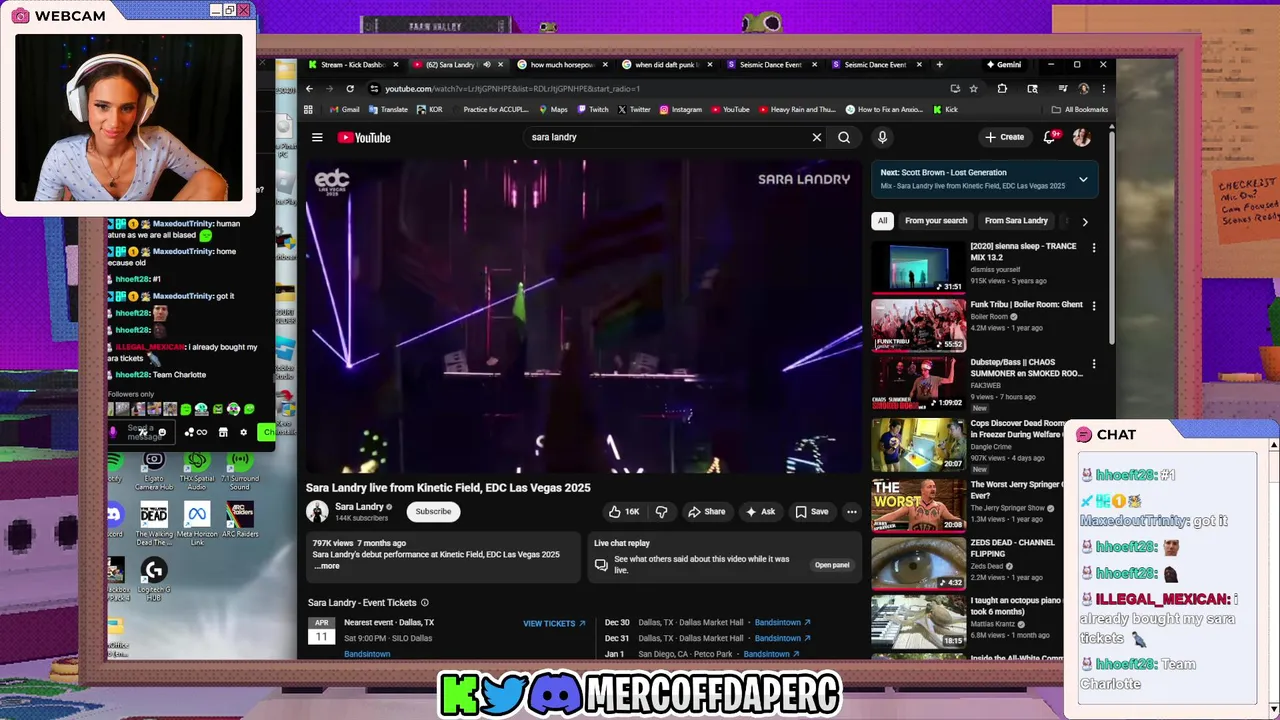This screenshot has height=720, width=1280.
Task: Like the Sara Landry video
Action: (624, 512)
